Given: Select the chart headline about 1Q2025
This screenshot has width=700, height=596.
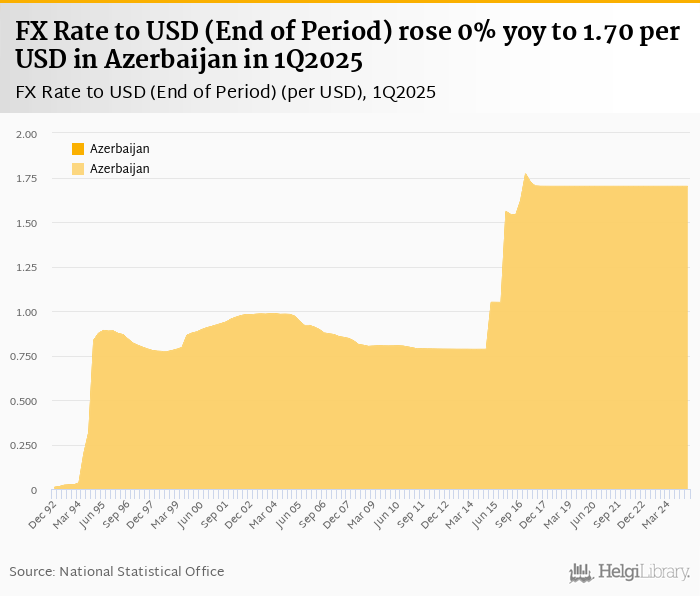Looking at the screenshot, I should [348, 47].
